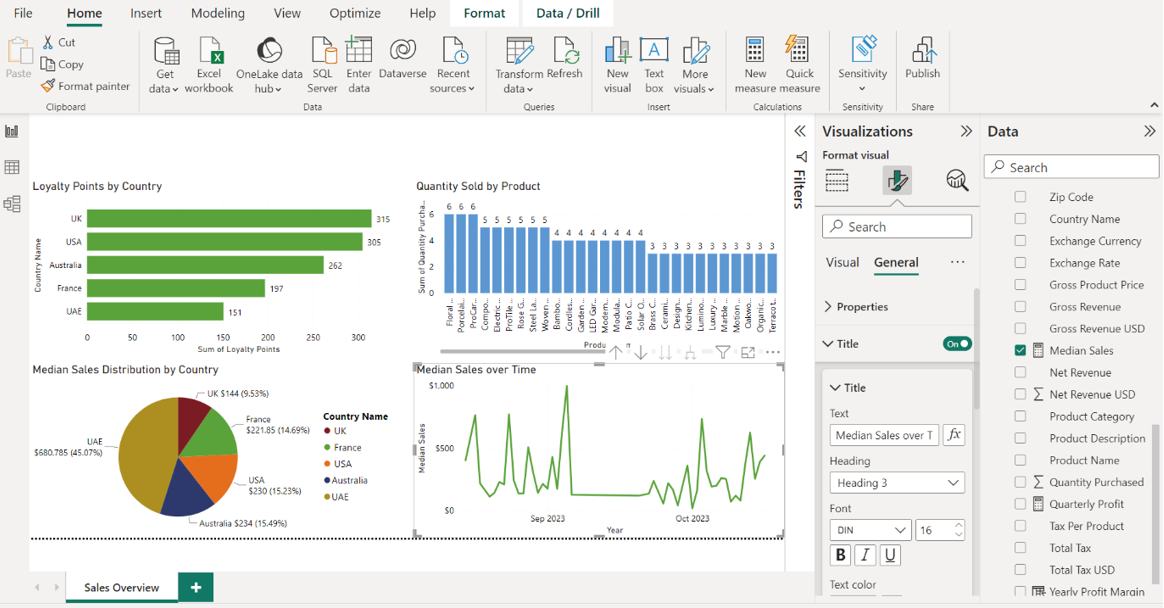Click the Bold formatting button
1164x608 pixels.
[840, 555]
